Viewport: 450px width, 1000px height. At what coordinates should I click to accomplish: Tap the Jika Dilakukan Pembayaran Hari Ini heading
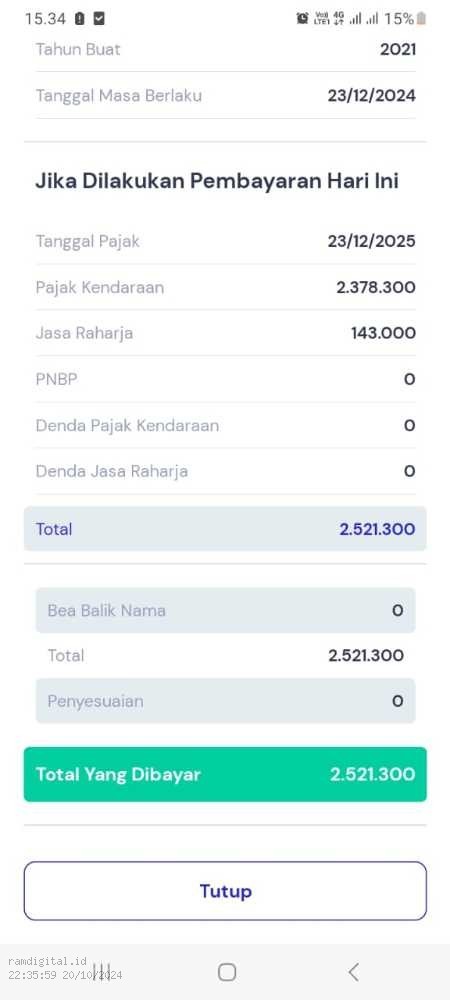coord(217,181)
